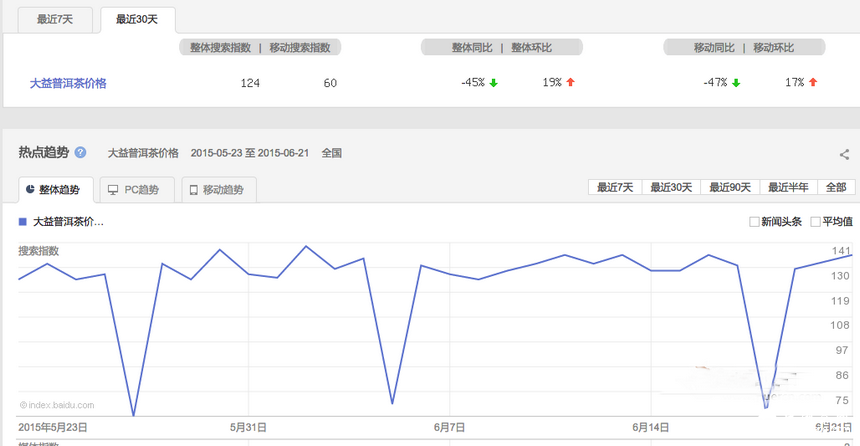The image size is (860, 446).
Task: Click the 6月14日 axis date label
Action: tap(650, 427)
